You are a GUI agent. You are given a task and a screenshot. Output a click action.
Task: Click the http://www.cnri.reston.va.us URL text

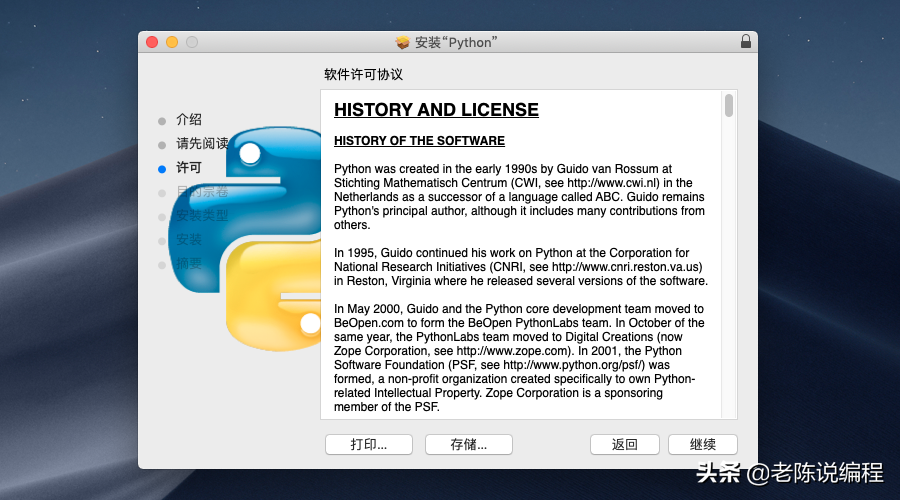(x=626, y=267)
